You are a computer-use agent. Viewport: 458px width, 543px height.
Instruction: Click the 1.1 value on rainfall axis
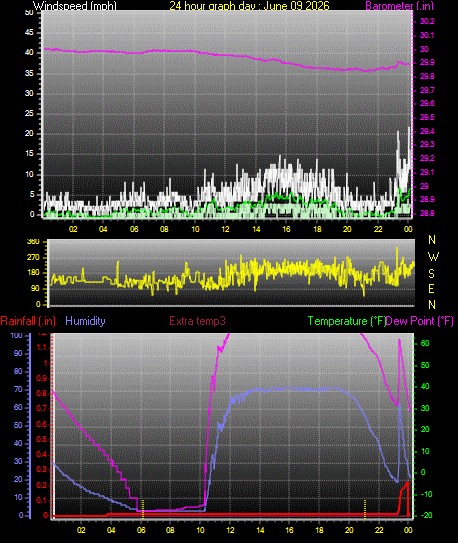pos(42,347)
